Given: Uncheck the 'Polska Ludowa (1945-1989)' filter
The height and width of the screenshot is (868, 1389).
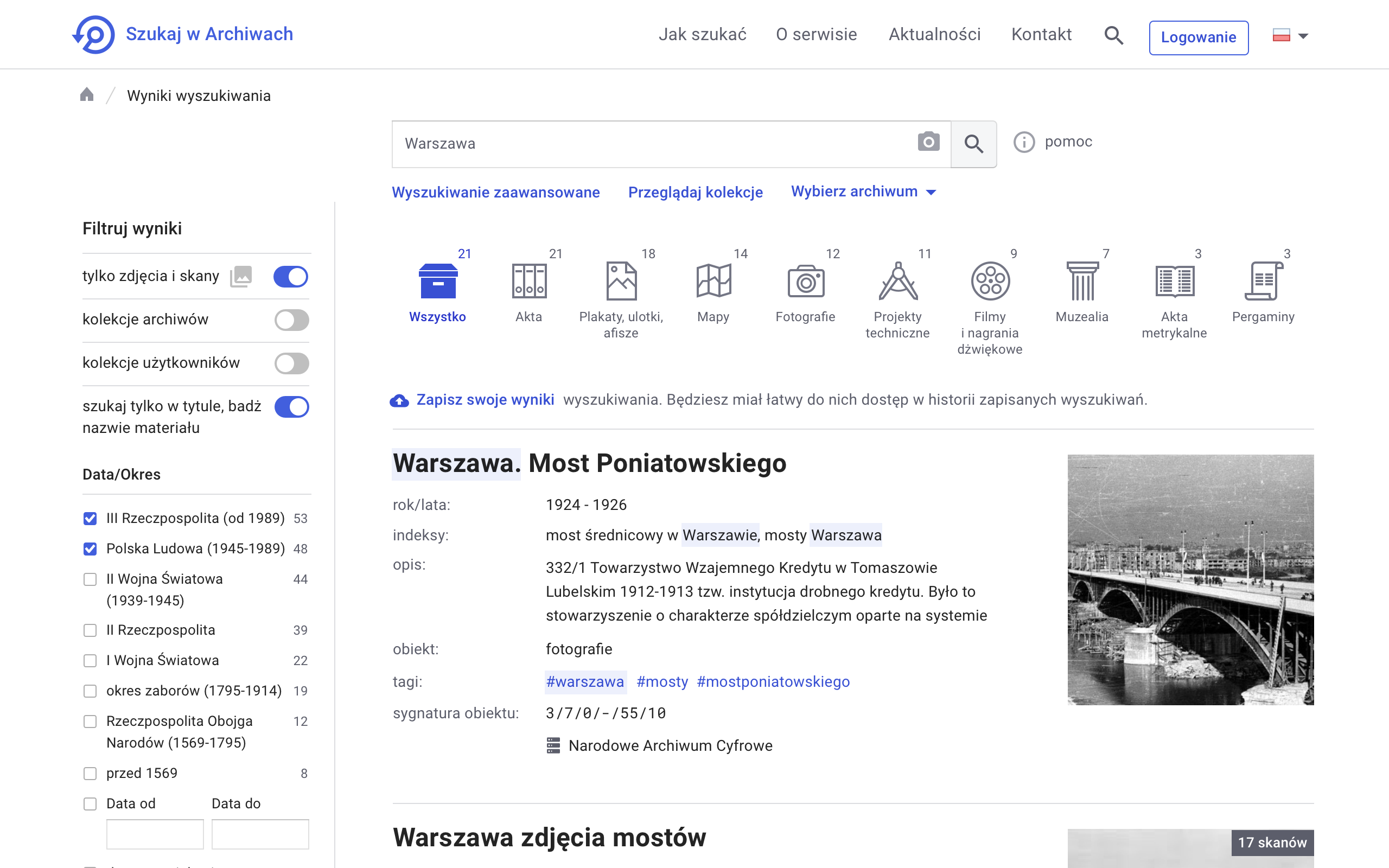Looking at the screenshot, I should [90, 549].
